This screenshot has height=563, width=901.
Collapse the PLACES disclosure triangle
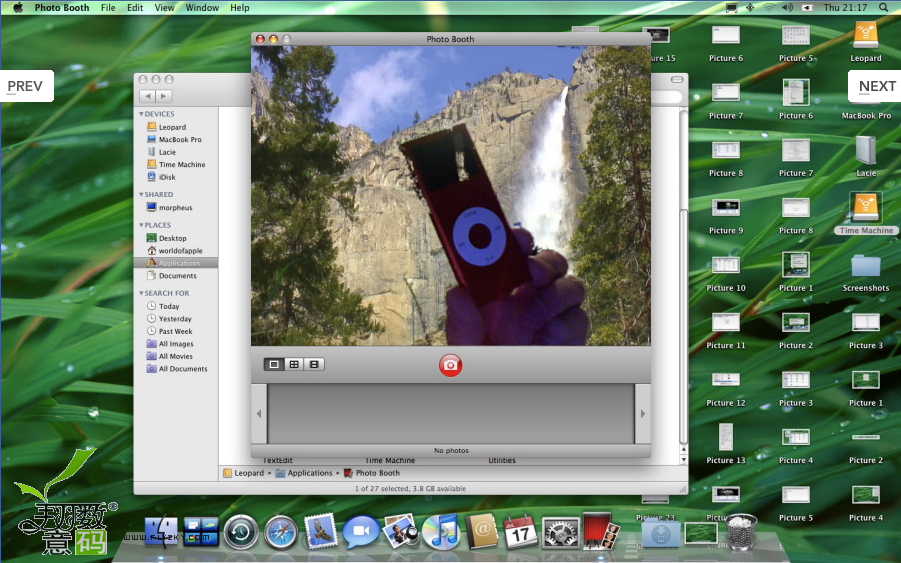click(x=141, y=225)
